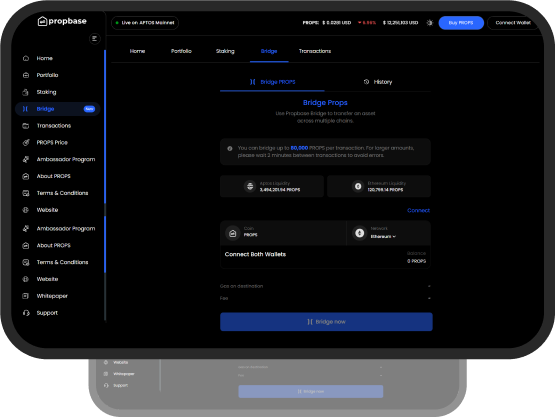Toggle the light/dark theme sun icon
Image resolution: width=556 pixels, height=417 pixels.
pos(430,23)
